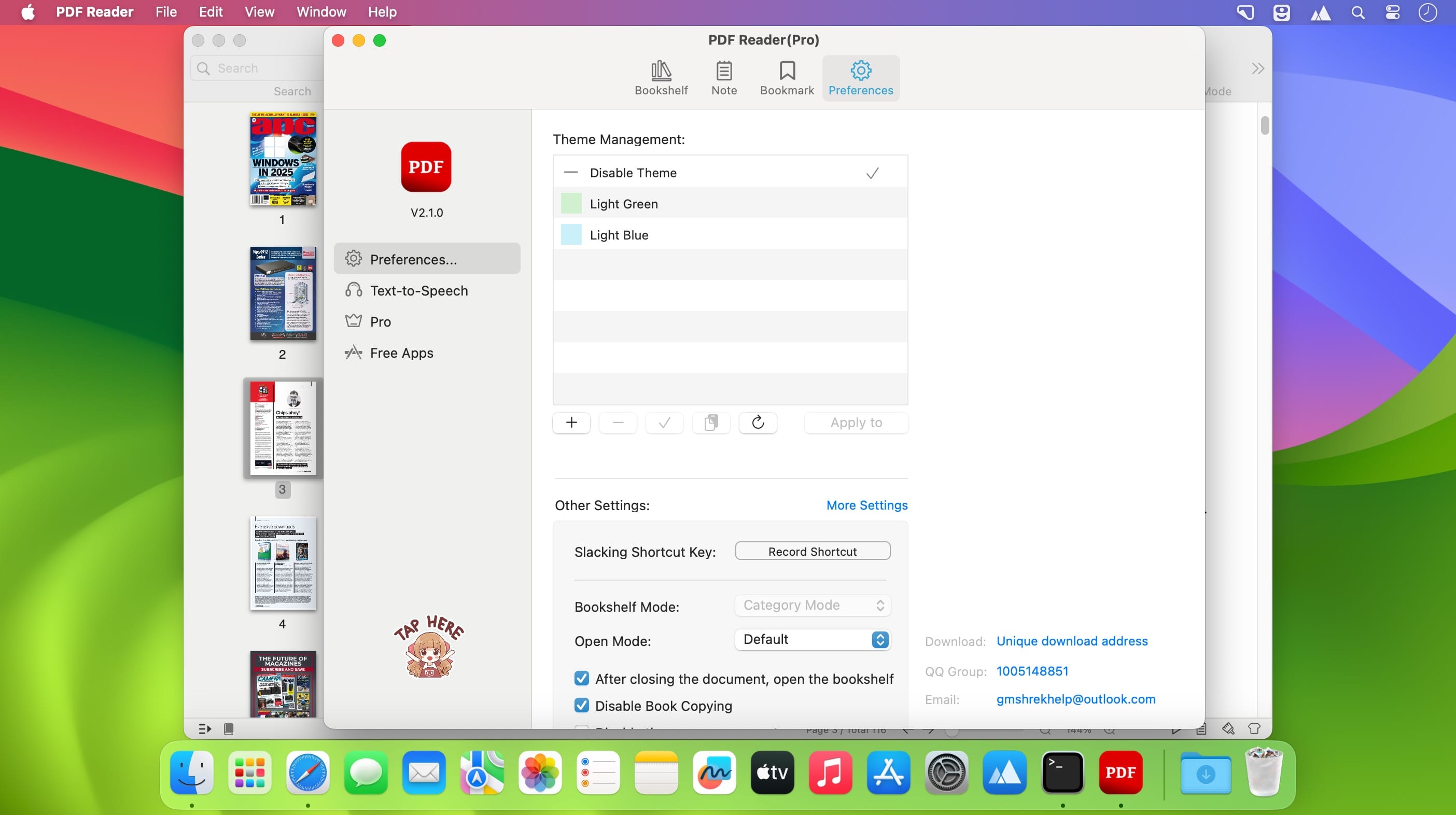Click the checkmark button below the theme list
Image resolution: width=1456 pixels, height=815 pixels.
tap(665, 423)
